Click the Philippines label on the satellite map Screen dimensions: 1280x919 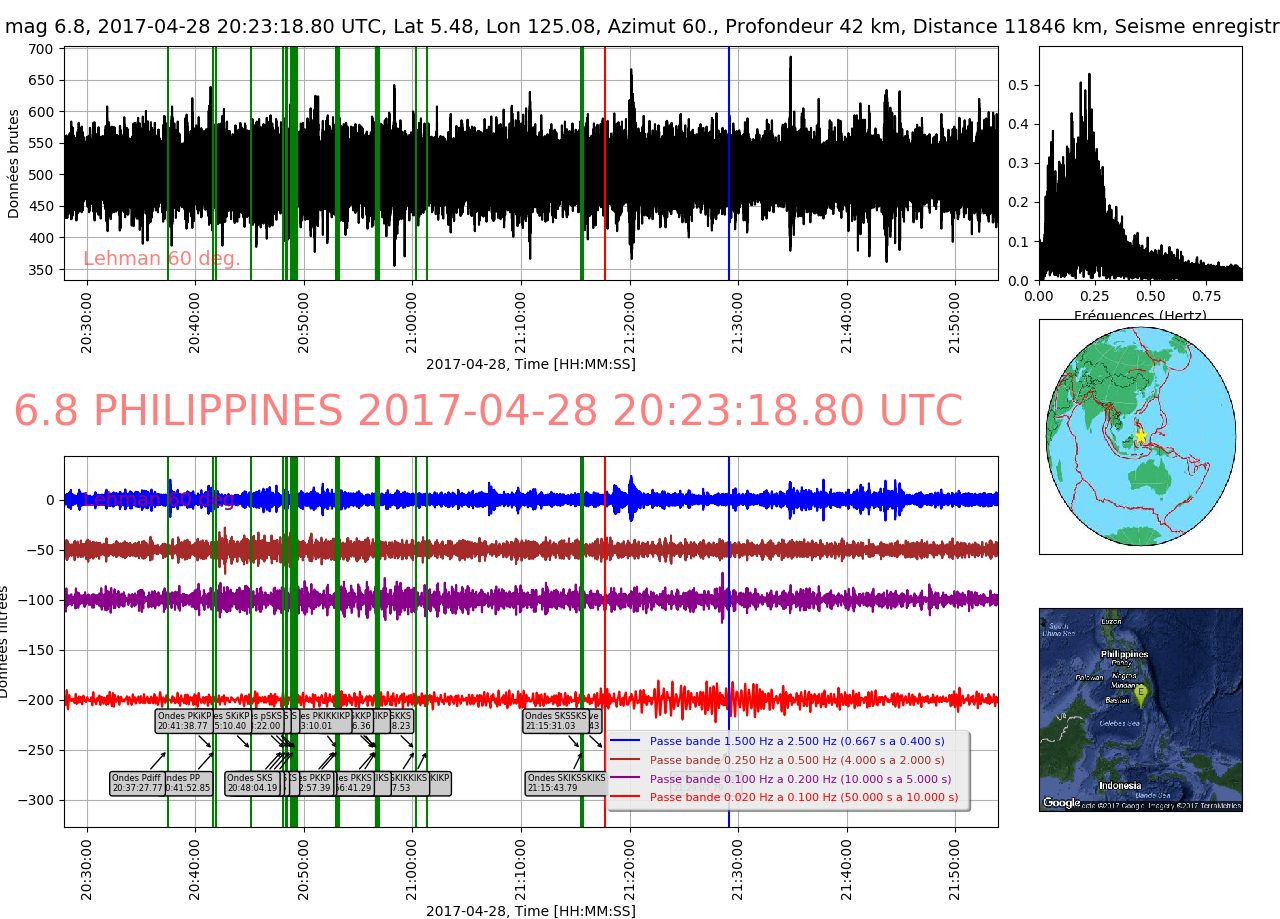click(x=1125, y=654)
